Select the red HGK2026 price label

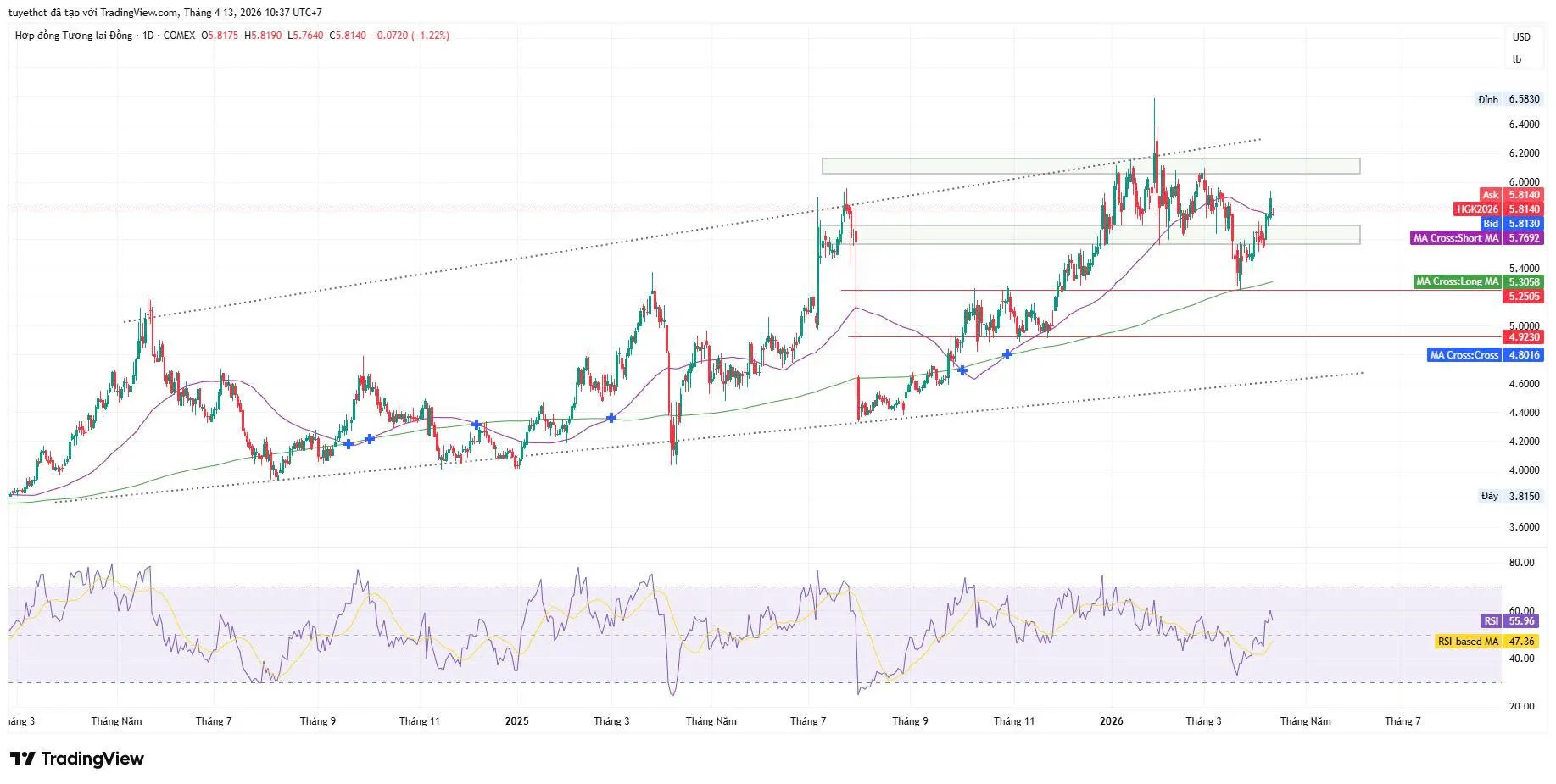pos(1498,209)
